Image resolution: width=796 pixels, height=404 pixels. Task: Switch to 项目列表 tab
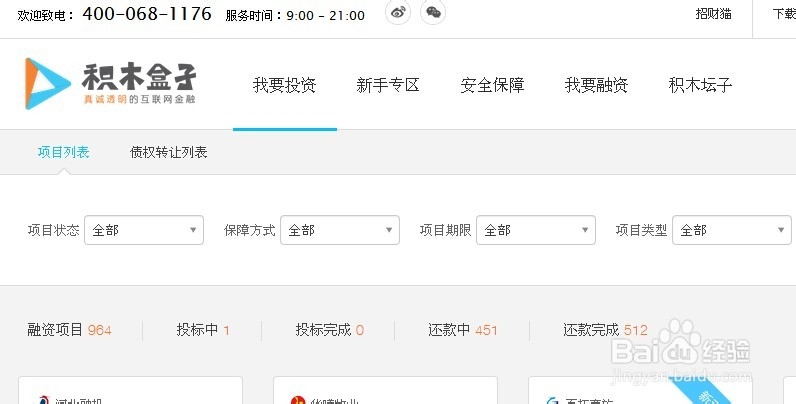[63, 152]
